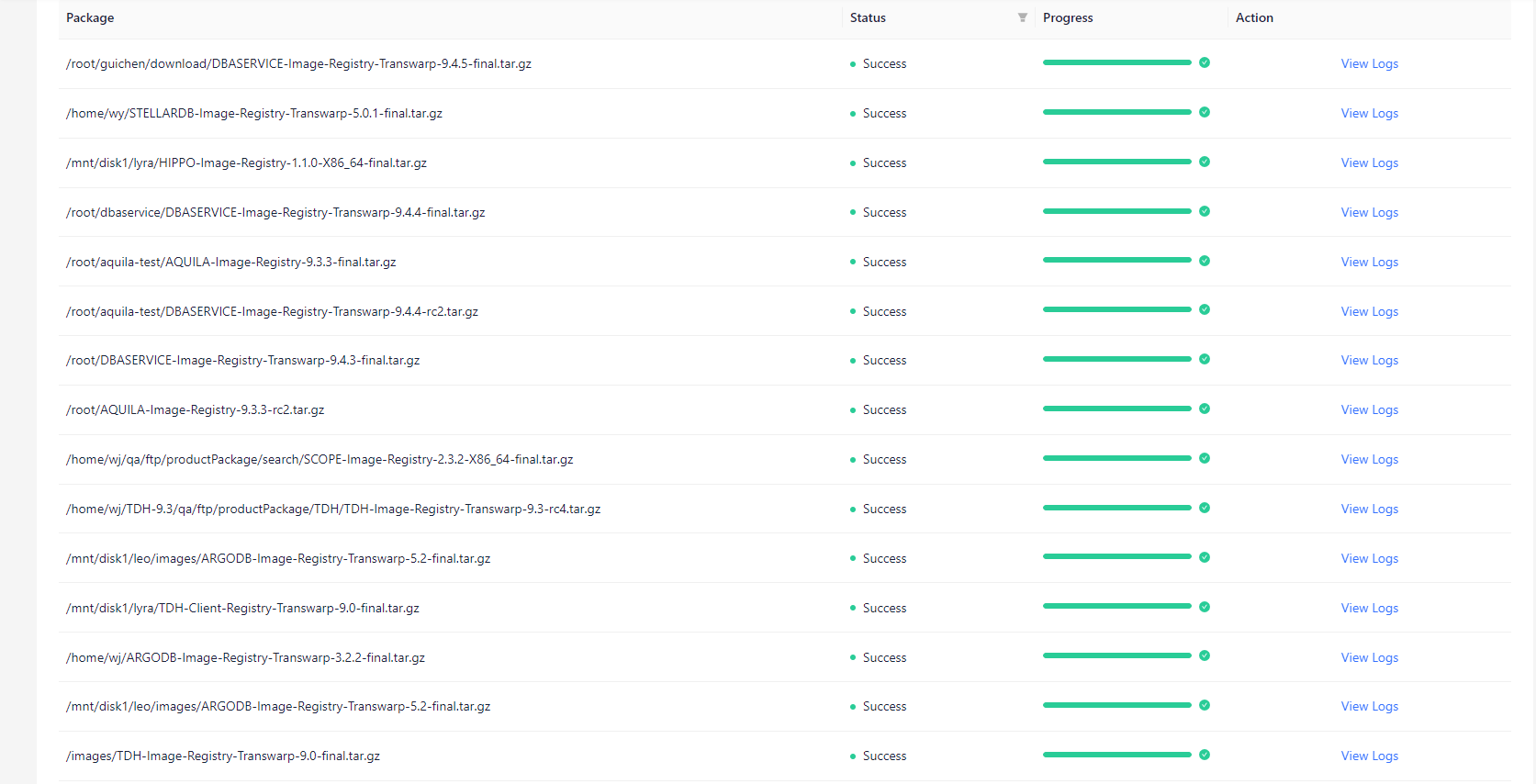Click green check icon for AQUILA 9.3.3-final row

coord(1205,261)
